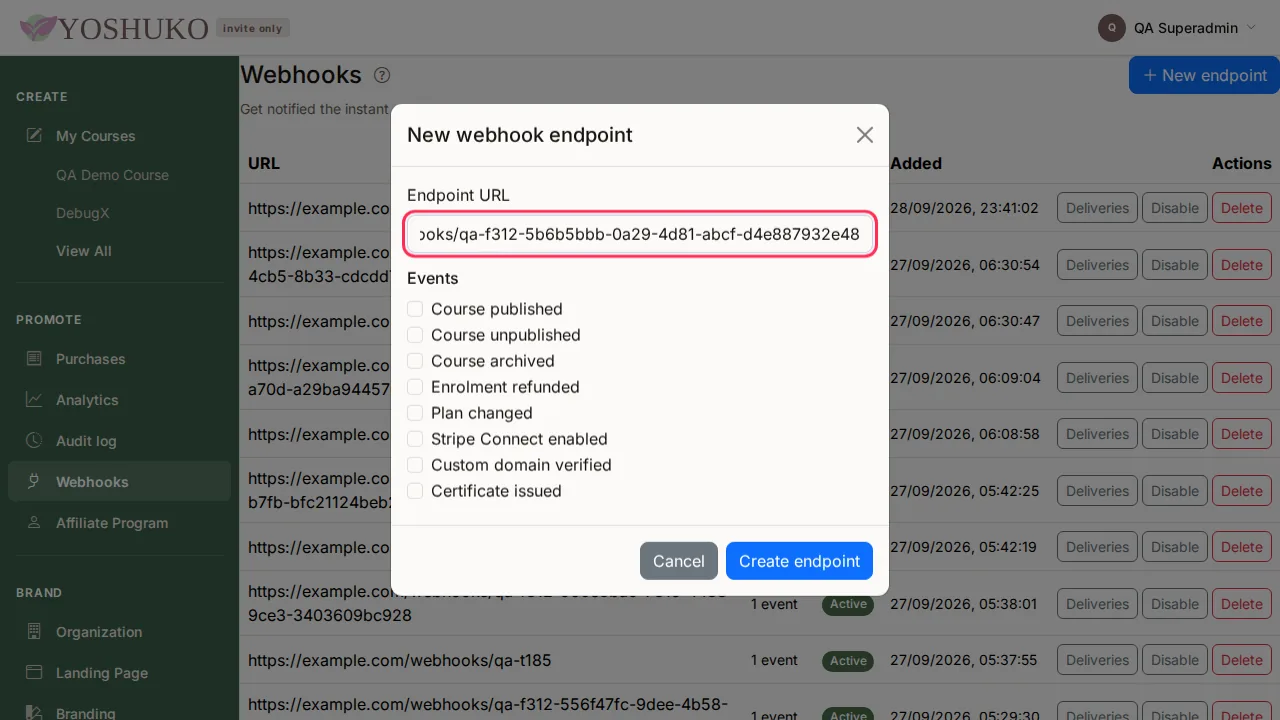This screenshot has width=1280, height=720.
Task: Click the 27/09/2026, 05:37:55 date cell
Action: click(965, 660)
